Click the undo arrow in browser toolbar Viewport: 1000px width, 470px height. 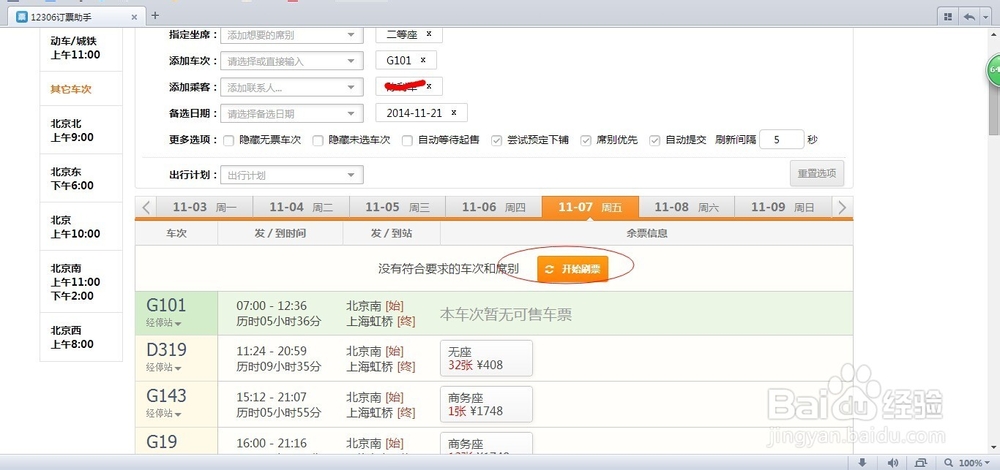point(969,17)
